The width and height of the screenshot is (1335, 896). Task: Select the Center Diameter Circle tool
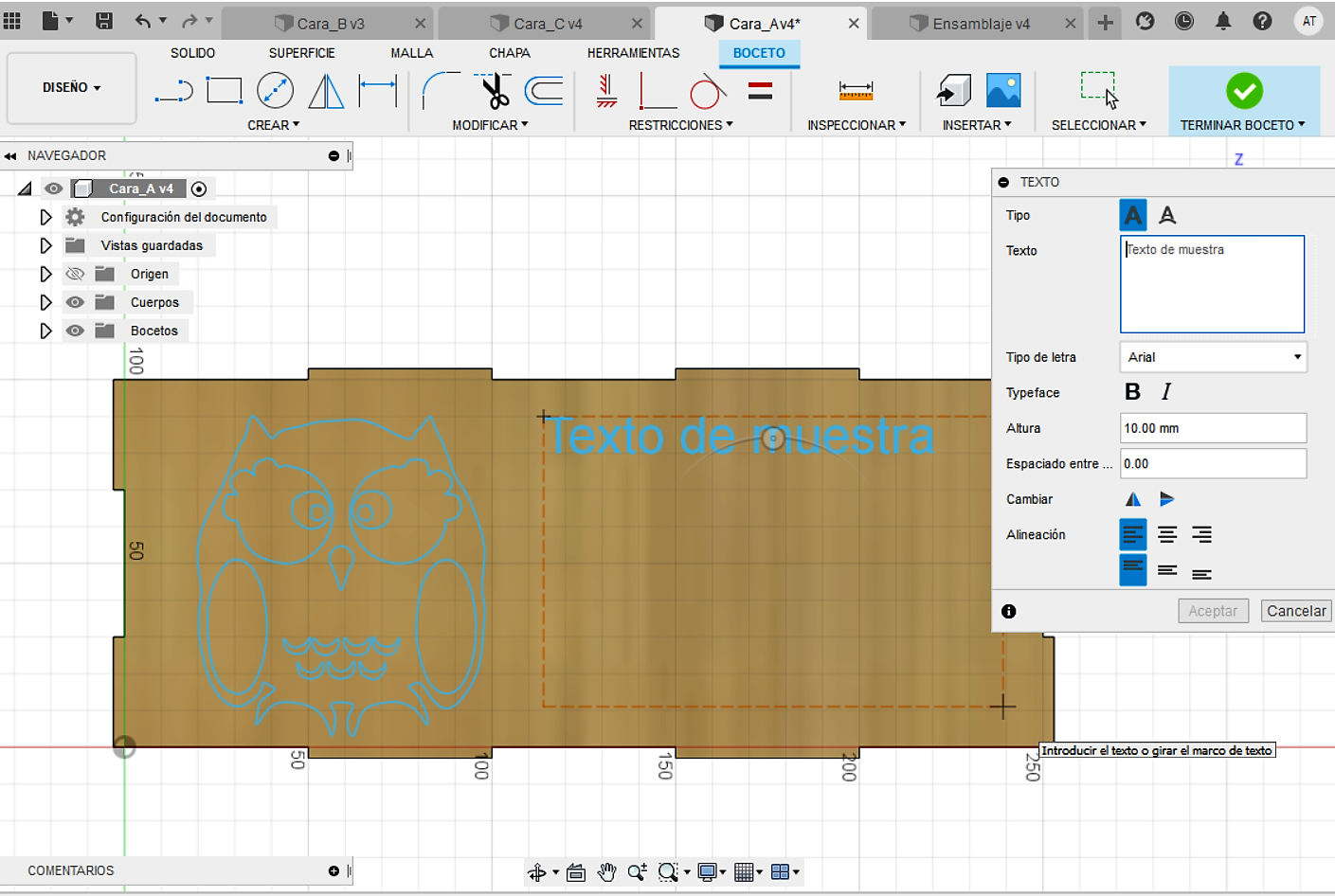(x=275, y=91)
